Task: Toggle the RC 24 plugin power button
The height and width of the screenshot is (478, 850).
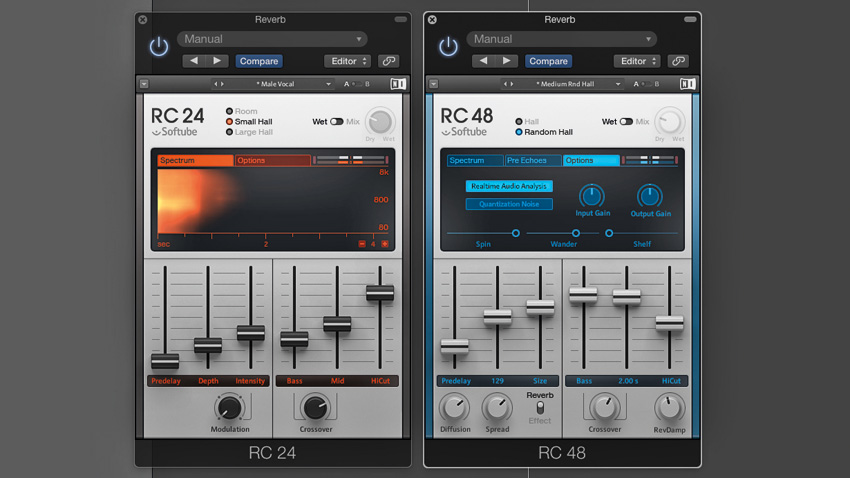Action: pyautogui.click(x=159, y=47)
